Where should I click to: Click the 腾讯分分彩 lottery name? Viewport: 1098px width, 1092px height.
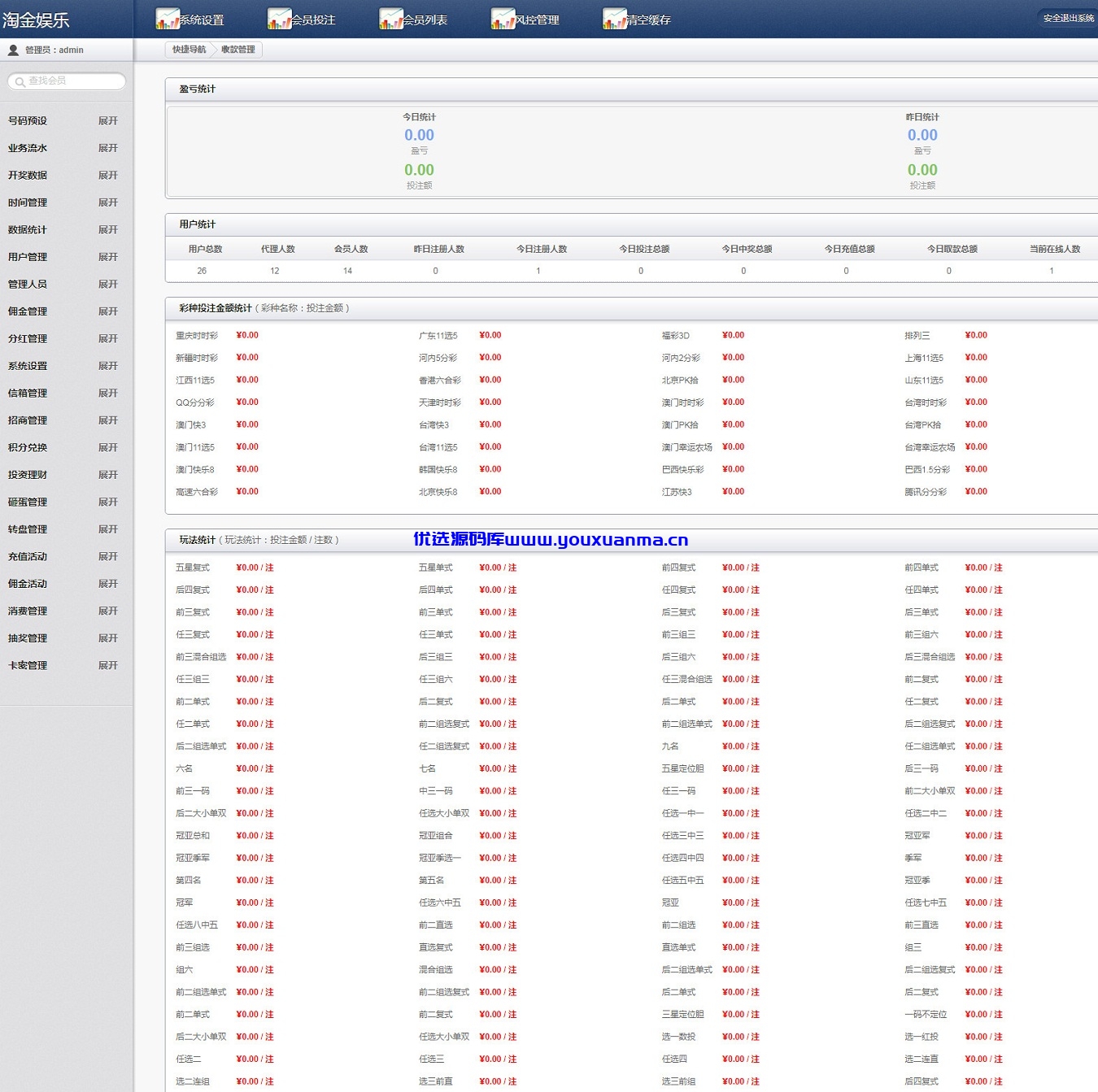(x=926, y=492)
